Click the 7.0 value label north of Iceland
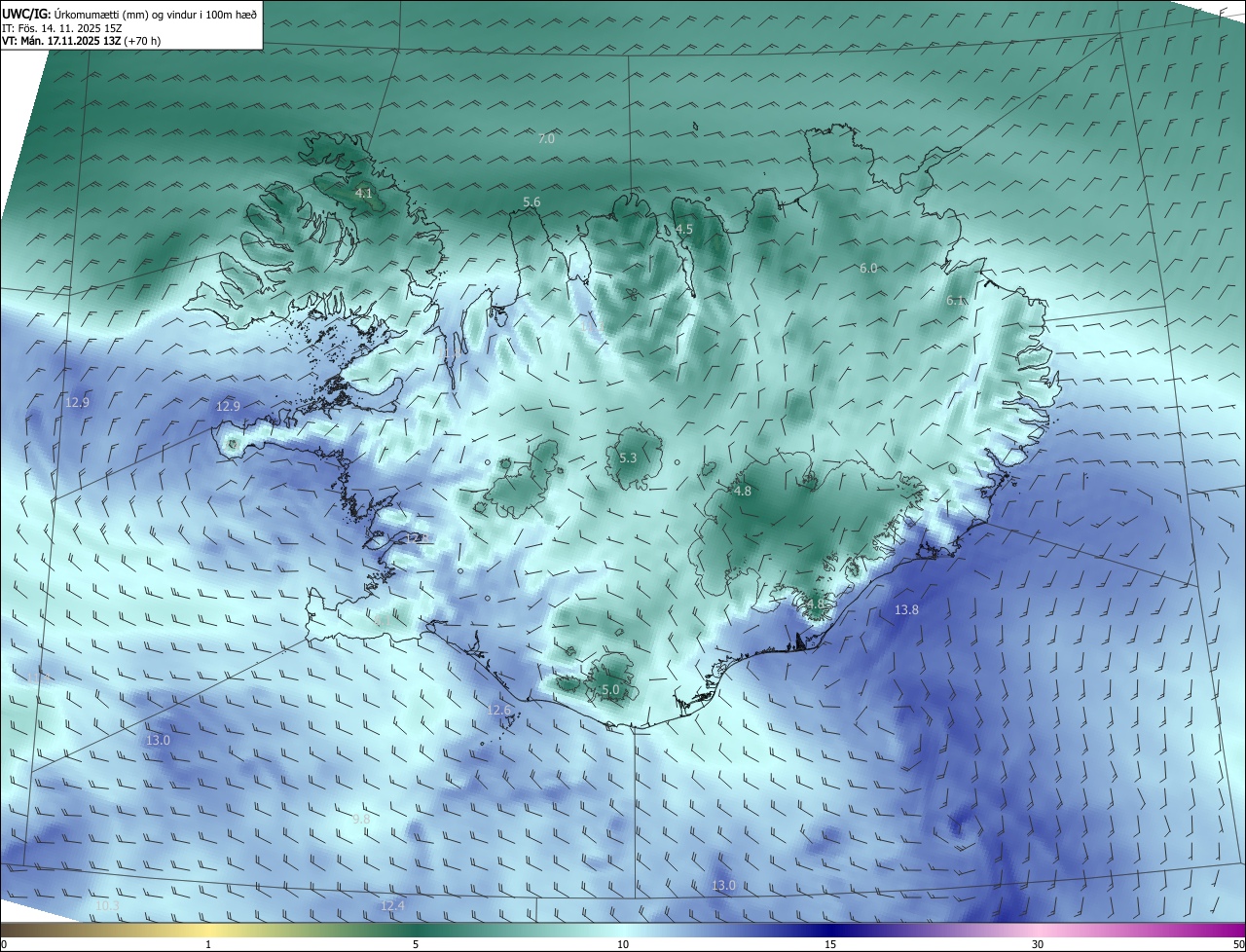The image size is (1246, 952). pyautogui.click(x=546, y=139)
